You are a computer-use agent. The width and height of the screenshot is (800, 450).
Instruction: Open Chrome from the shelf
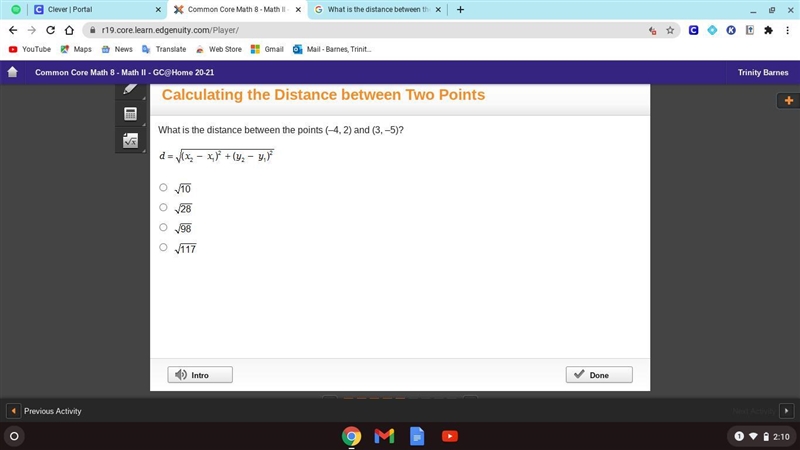(x=351, y=436)
